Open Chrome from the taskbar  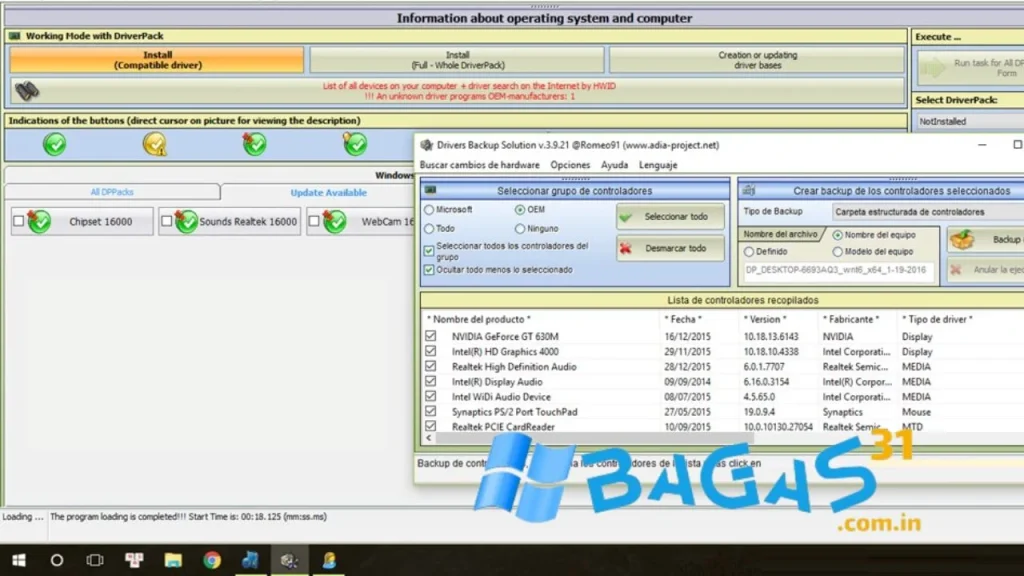click(212, 560)
